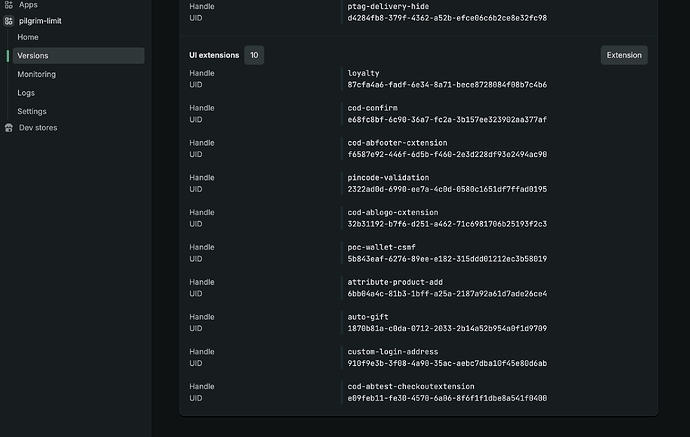Screen dimensions: 690x437
Task: Click the Extension button
Action: 624,55
